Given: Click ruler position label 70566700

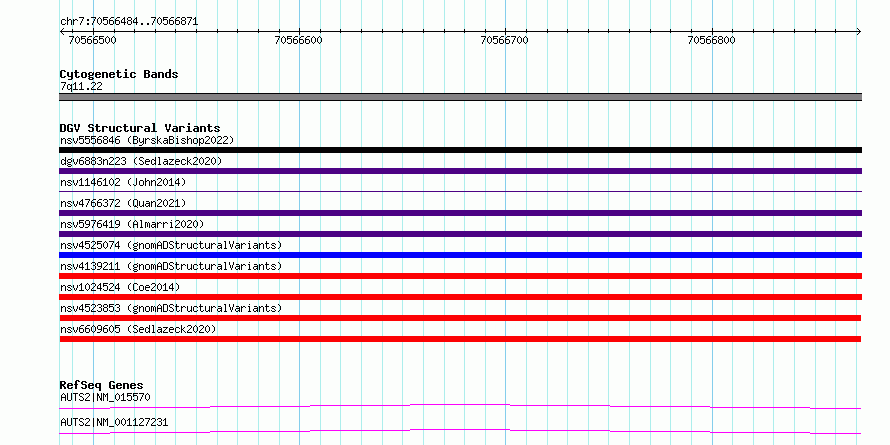Looking at the screenshot, I should pos(504,40).
